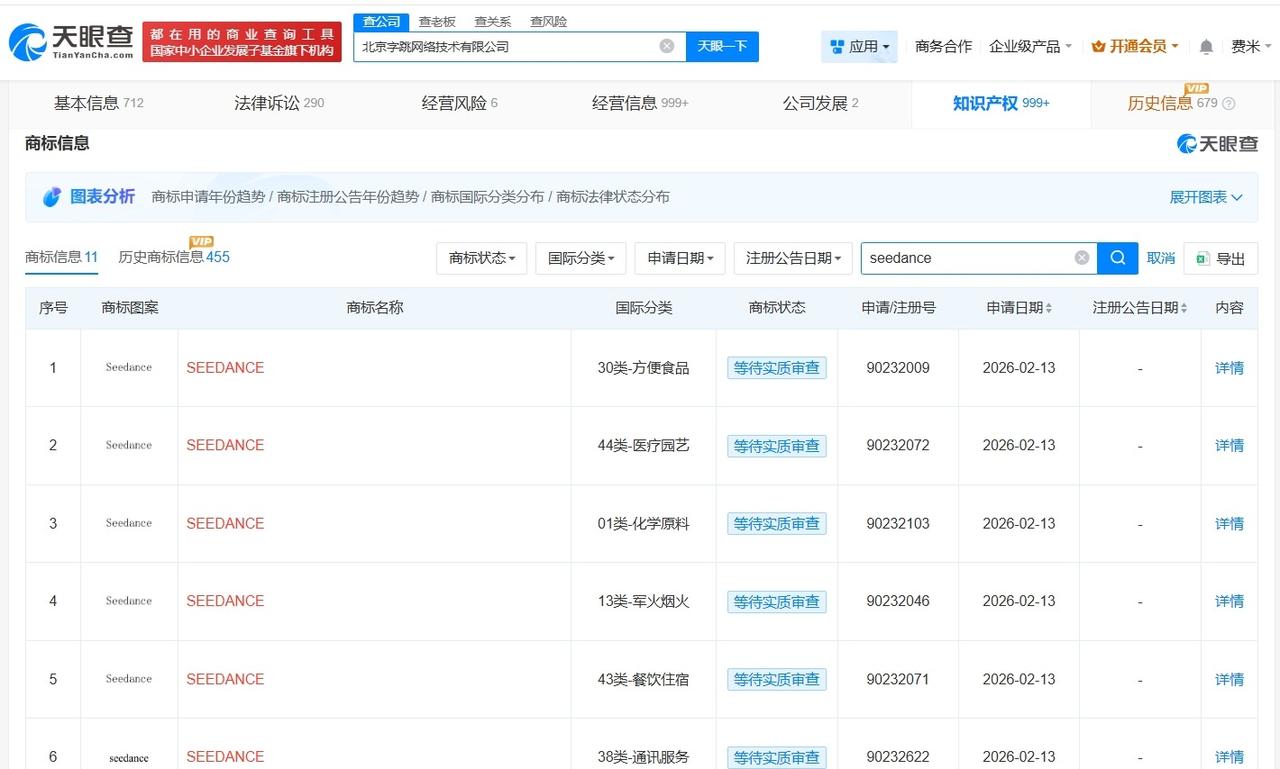
Task: Open the 费米 account dropdown
Action: click(x=1250, y=45)
